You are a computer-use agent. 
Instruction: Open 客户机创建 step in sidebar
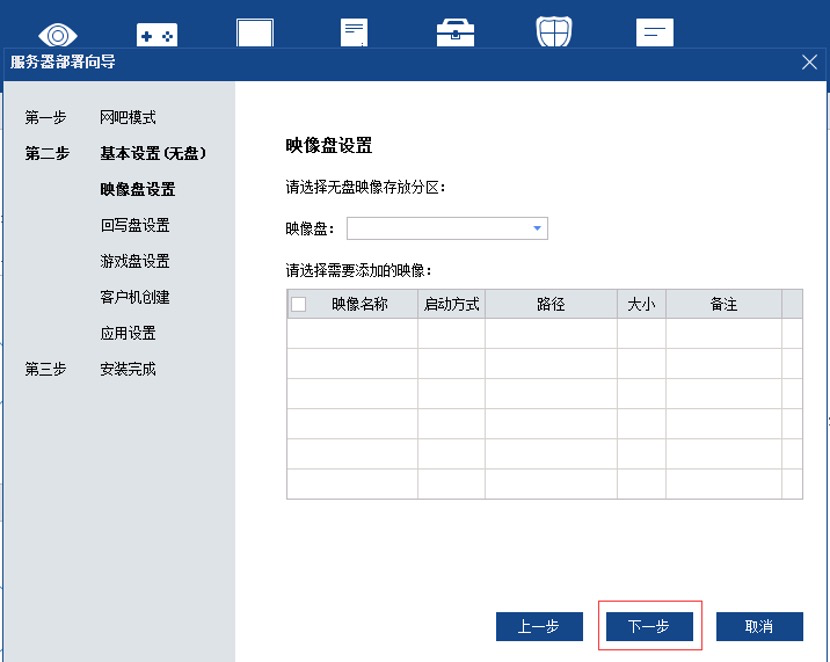(135, 297)
